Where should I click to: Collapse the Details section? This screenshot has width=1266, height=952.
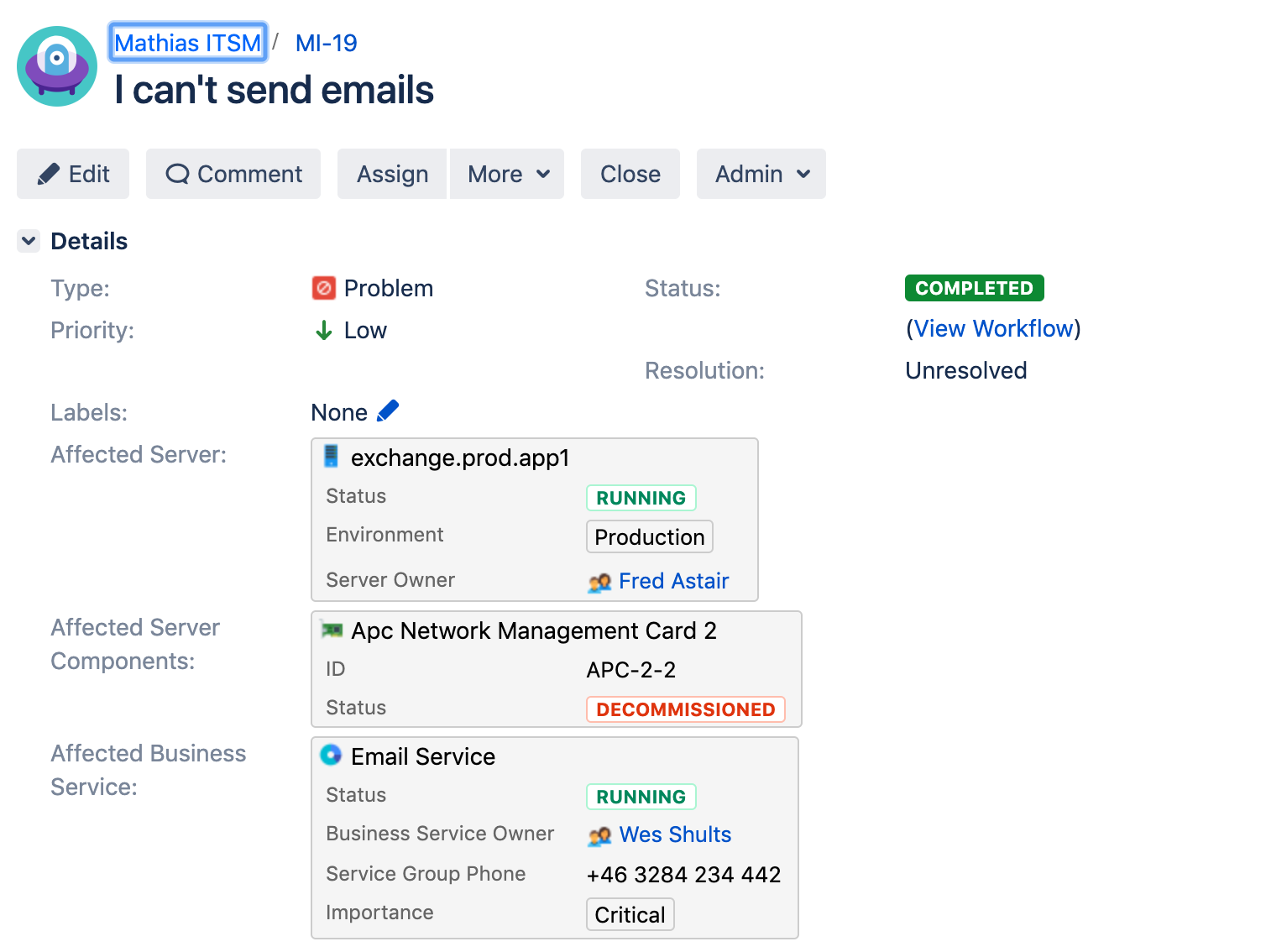click(29, 242)
